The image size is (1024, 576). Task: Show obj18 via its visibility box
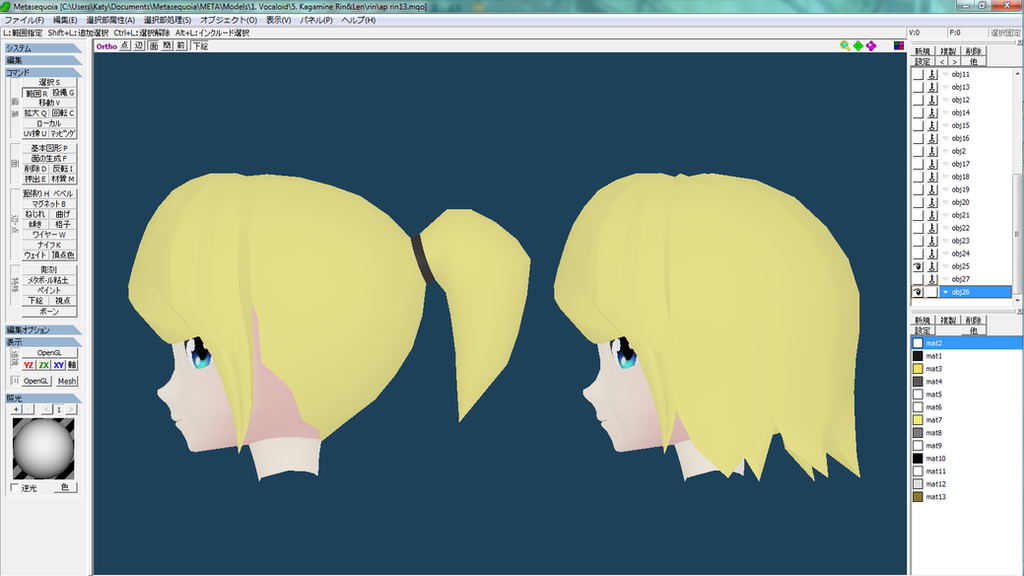[918, 177]
